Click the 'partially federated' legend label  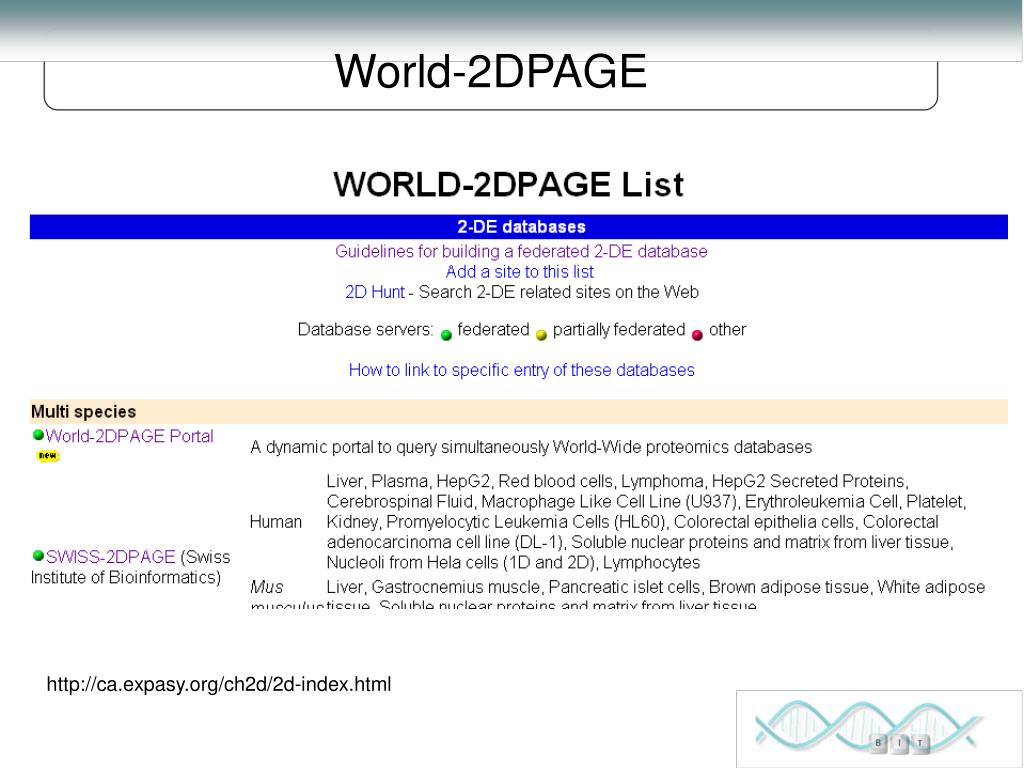coord(619,330)
